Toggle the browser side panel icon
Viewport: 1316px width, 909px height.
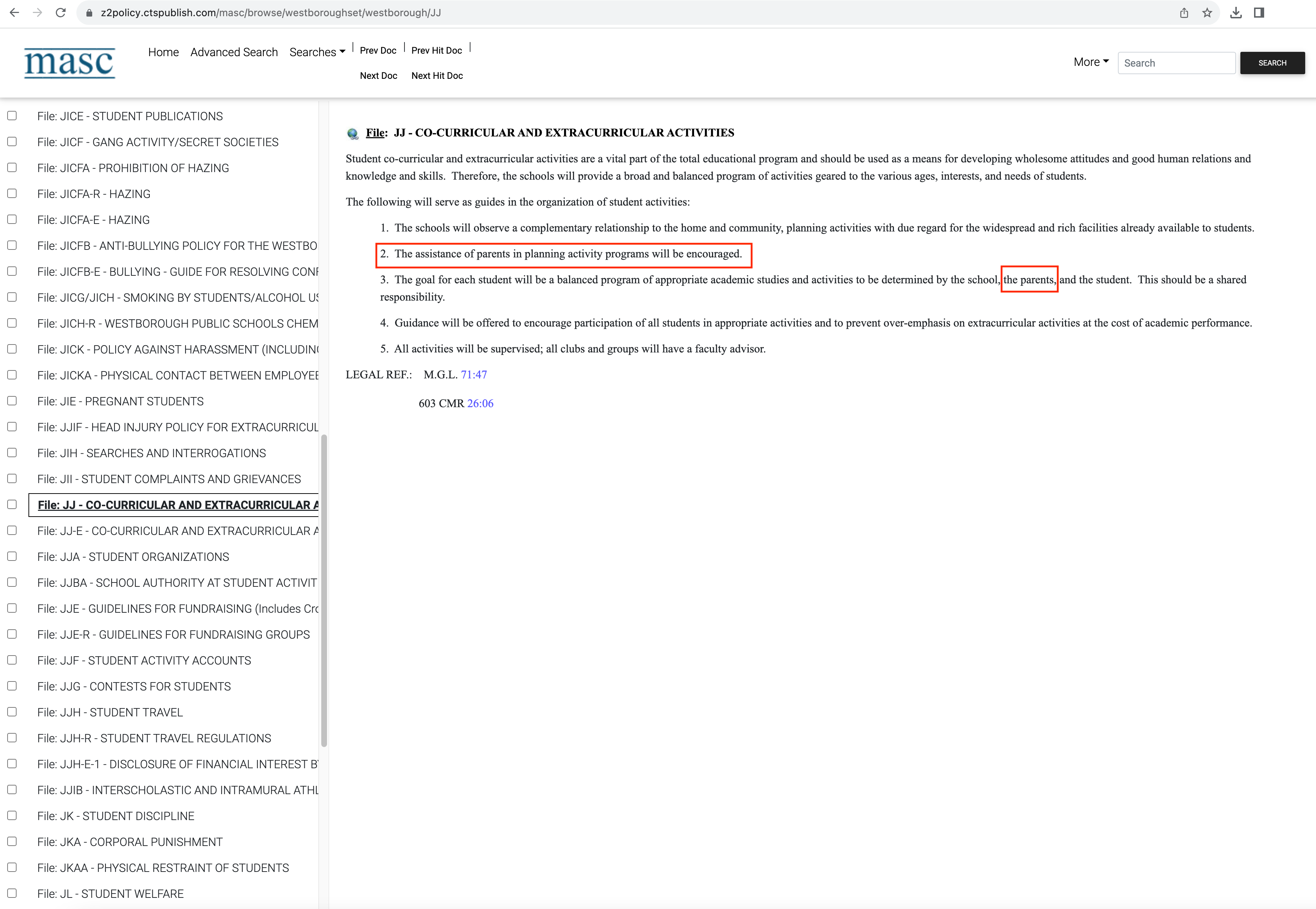pyautogui.click(x=1259, y=13)
